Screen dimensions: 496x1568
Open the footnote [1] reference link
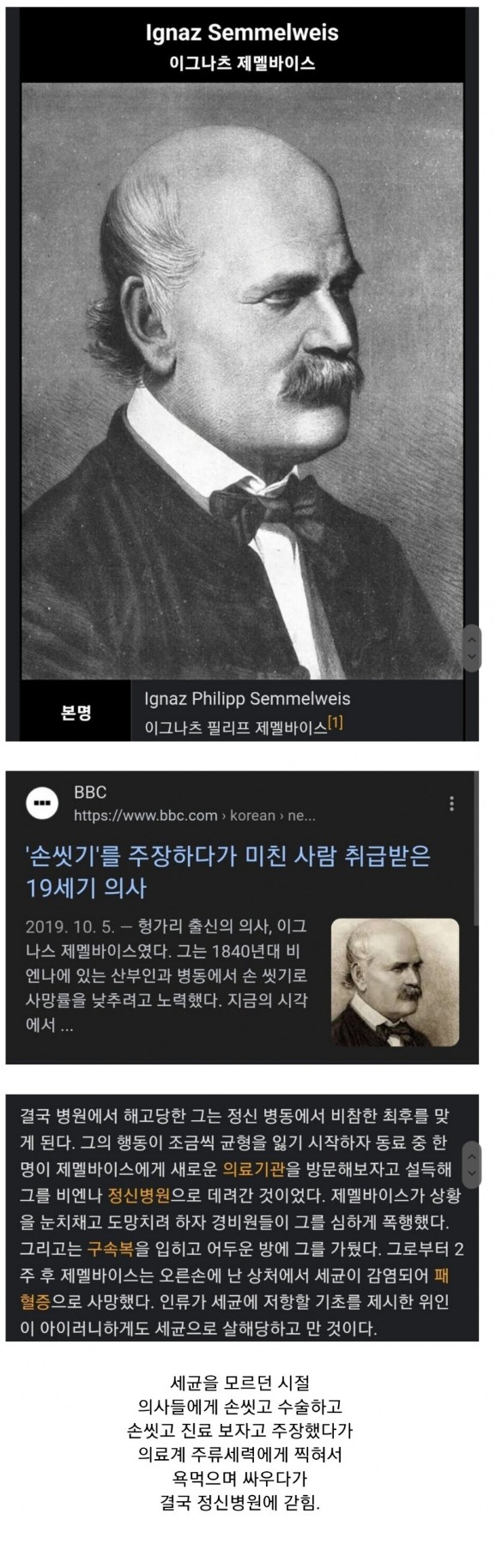336,722
